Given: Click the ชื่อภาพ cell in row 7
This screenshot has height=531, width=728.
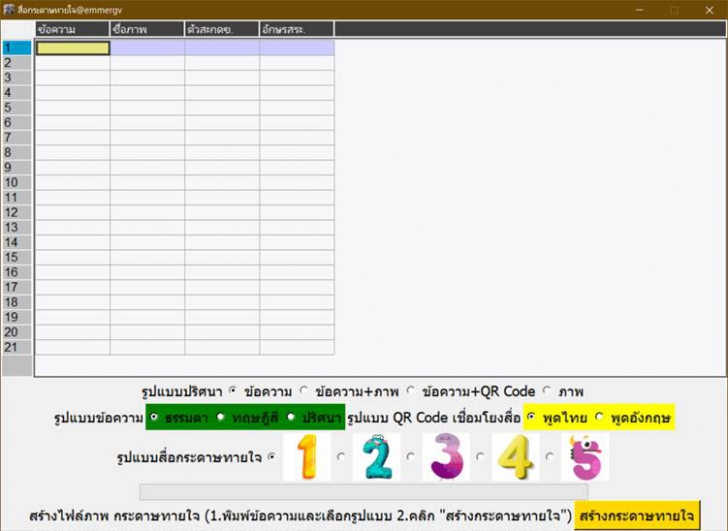Looking at the screenshot, I should point(148,138).
